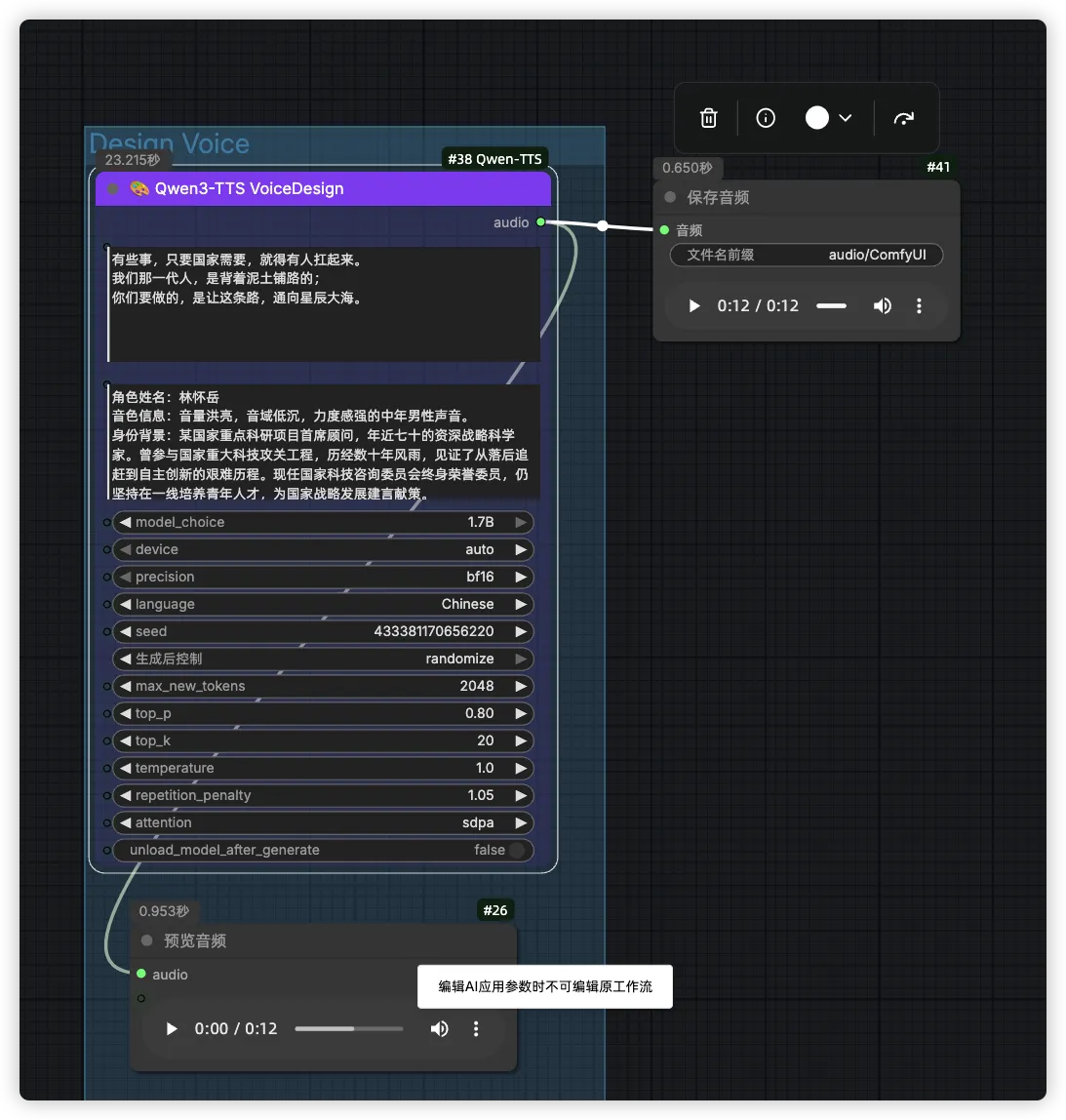
Task: Open the model_choice 1.7B selector
Action: [323, 522]
